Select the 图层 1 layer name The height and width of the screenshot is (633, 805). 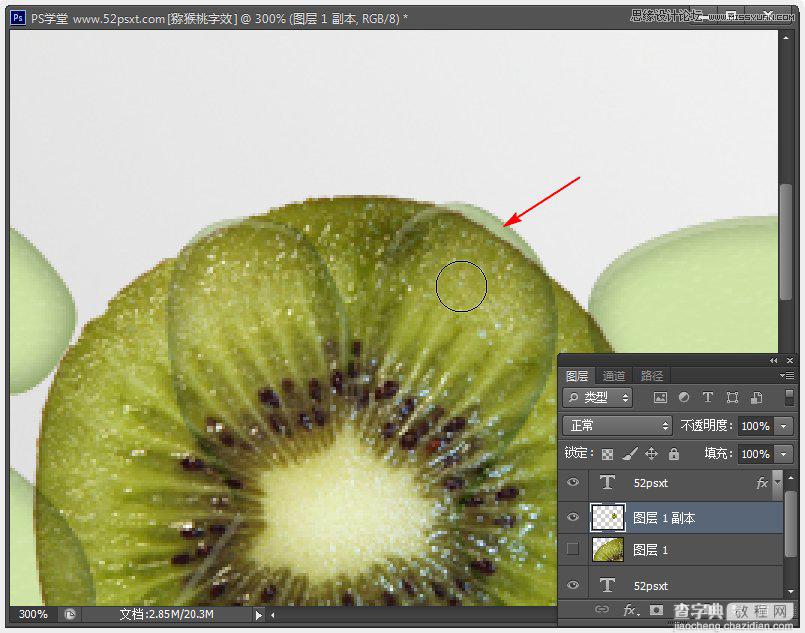pyautogui.click(x=650, y=550)
